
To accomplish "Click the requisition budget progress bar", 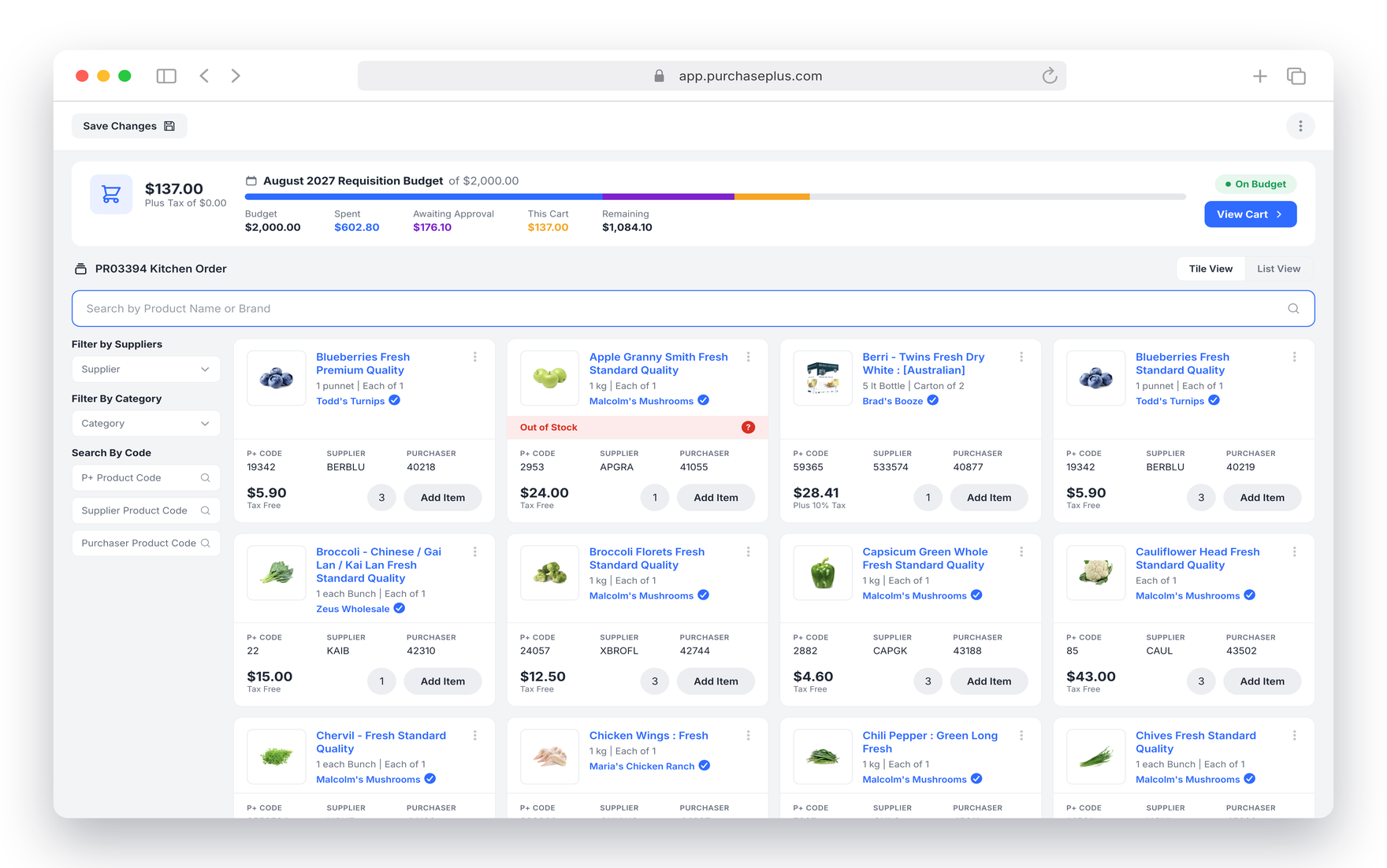I will click(x=715, y=197).
